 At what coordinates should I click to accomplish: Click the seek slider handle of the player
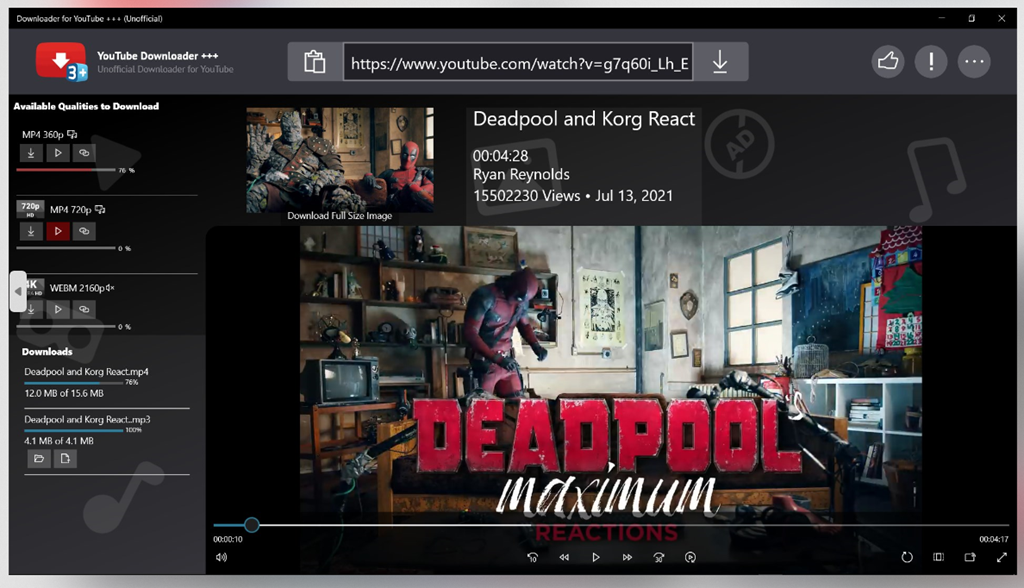pos(251,525)
